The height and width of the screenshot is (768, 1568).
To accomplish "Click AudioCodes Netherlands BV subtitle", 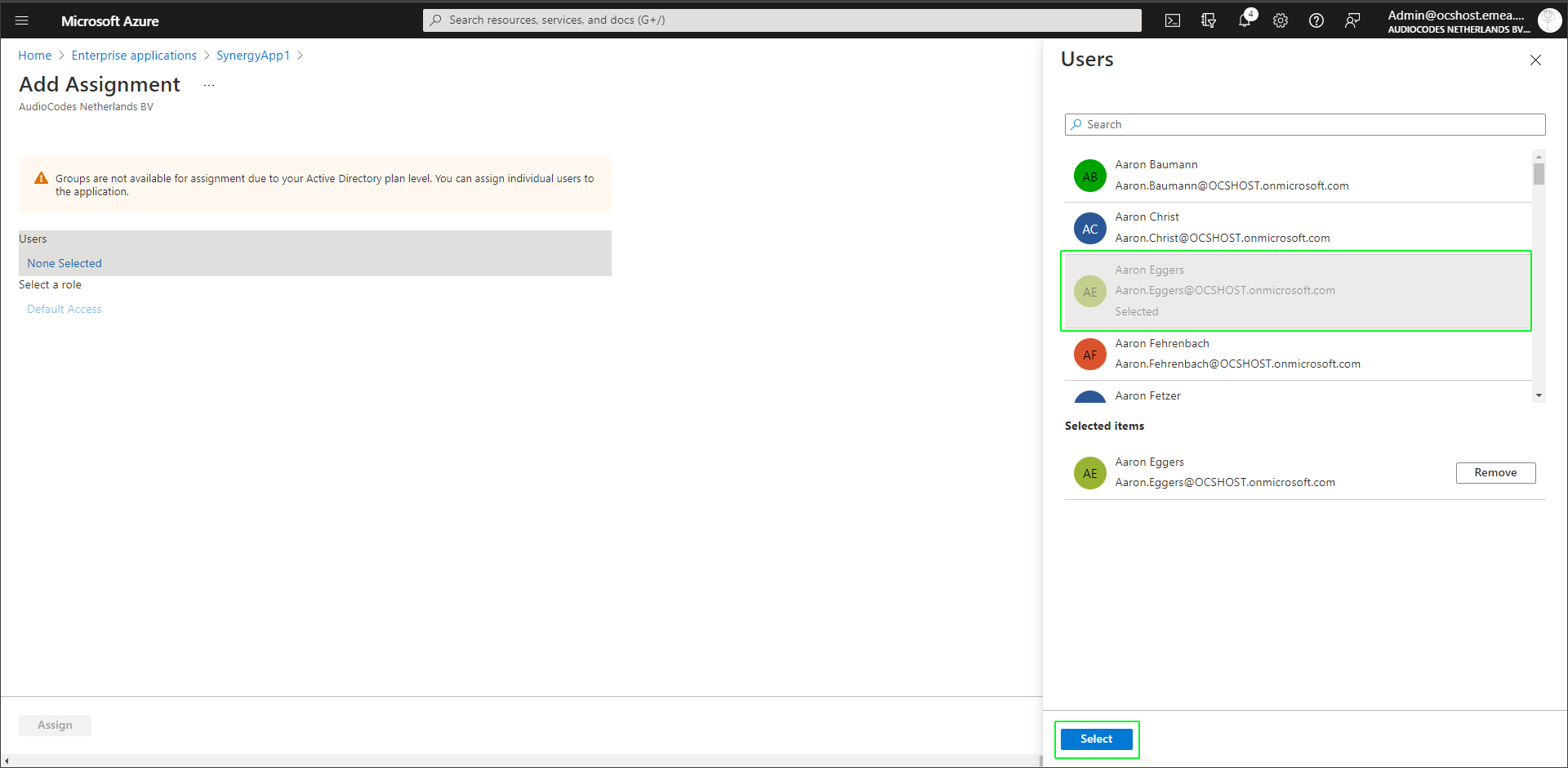I will pyautogui.click(x=86, y=107).
